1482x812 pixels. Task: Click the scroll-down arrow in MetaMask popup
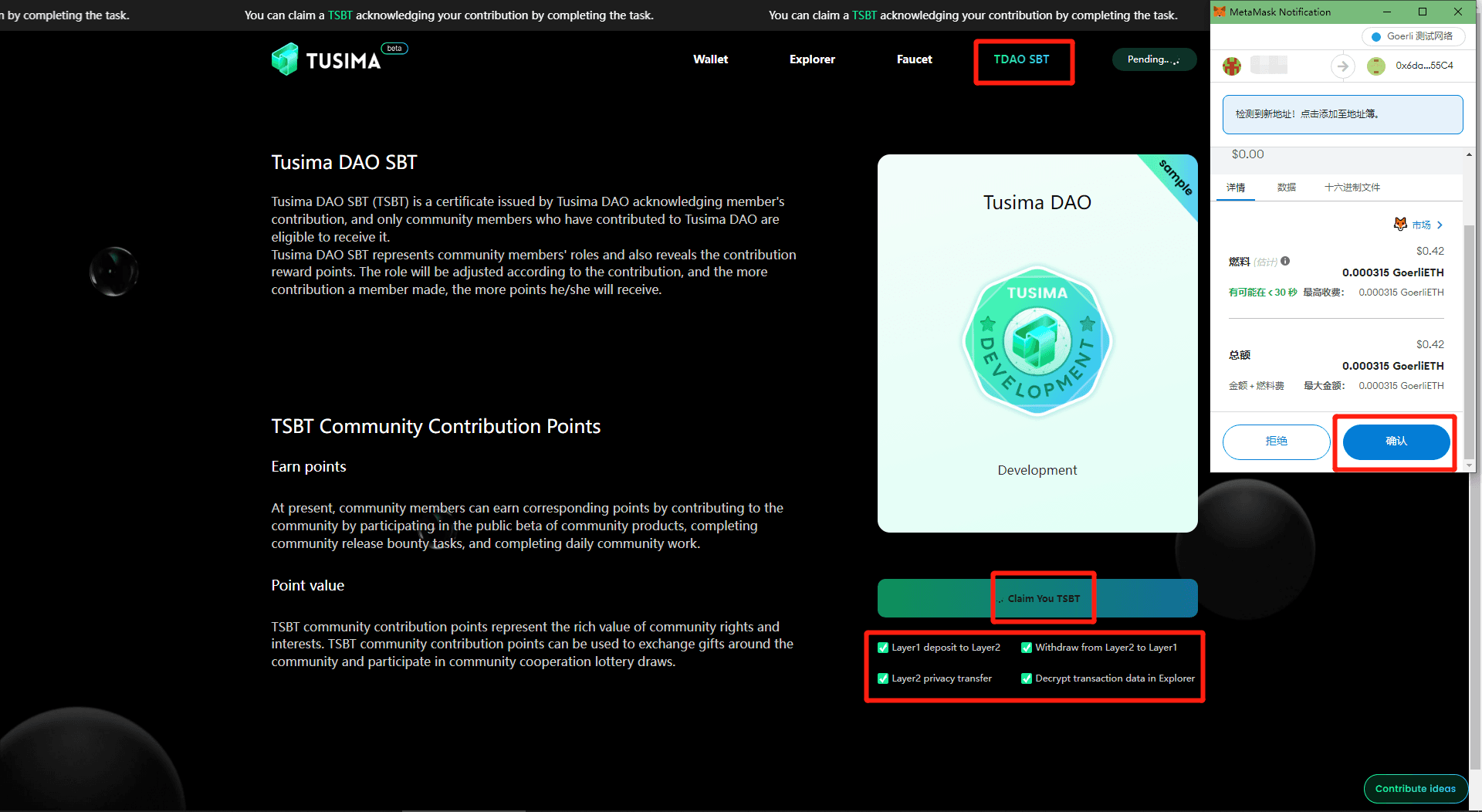[1469, 465]
